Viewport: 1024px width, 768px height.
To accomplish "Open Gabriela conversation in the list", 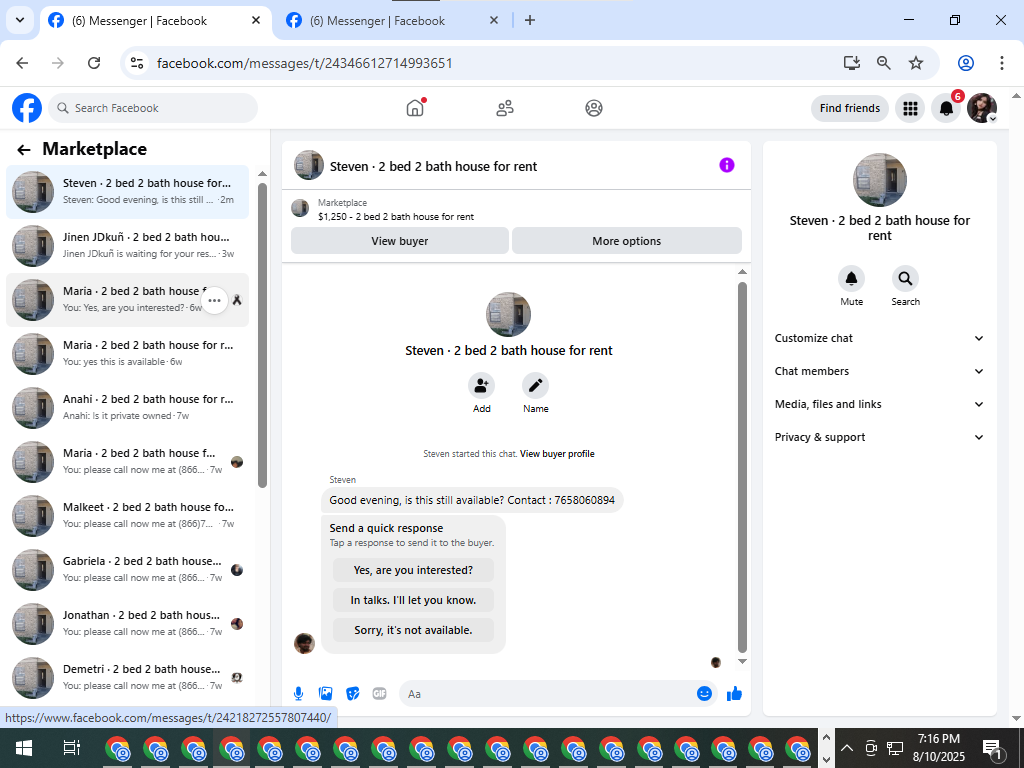I will click(x=127, y=569).
